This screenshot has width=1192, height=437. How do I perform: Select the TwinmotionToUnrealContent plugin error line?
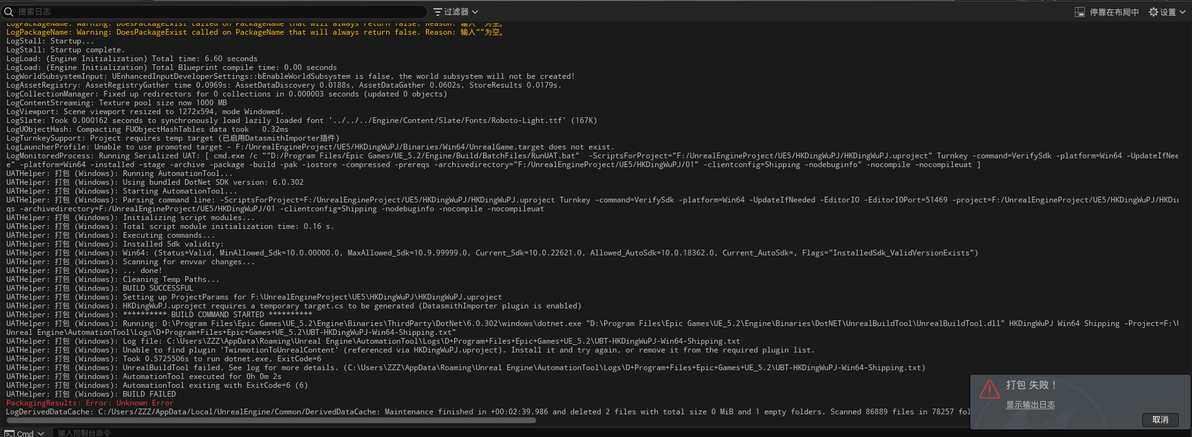pos(400,350)
